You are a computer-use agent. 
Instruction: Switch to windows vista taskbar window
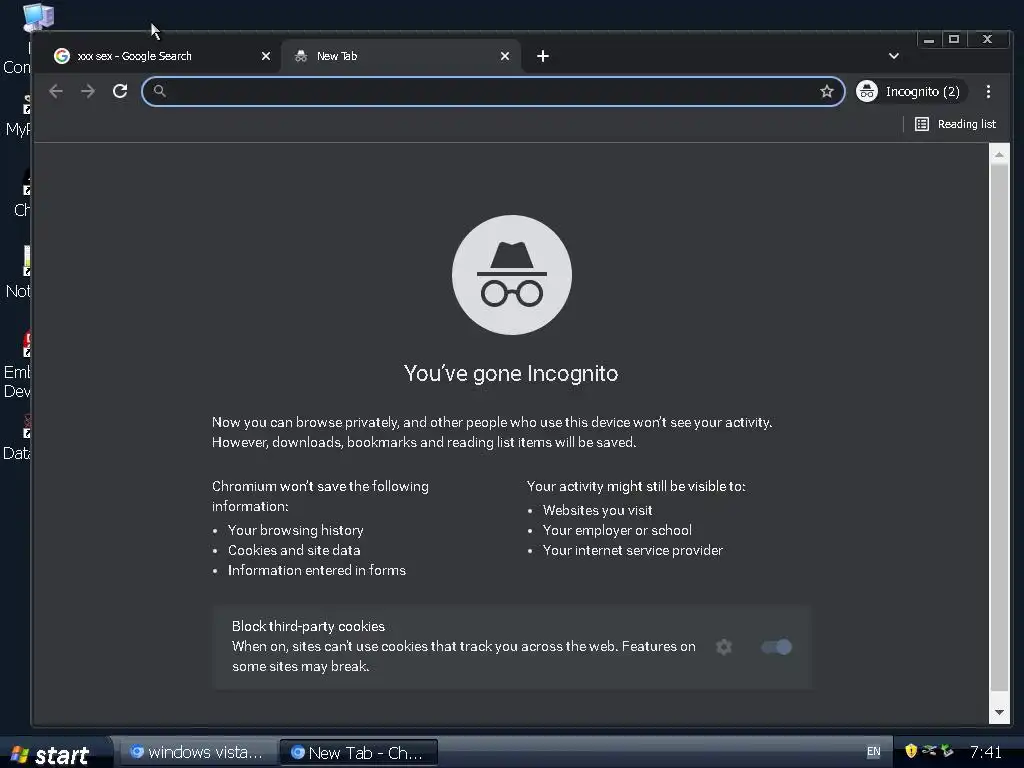[199, 753]
